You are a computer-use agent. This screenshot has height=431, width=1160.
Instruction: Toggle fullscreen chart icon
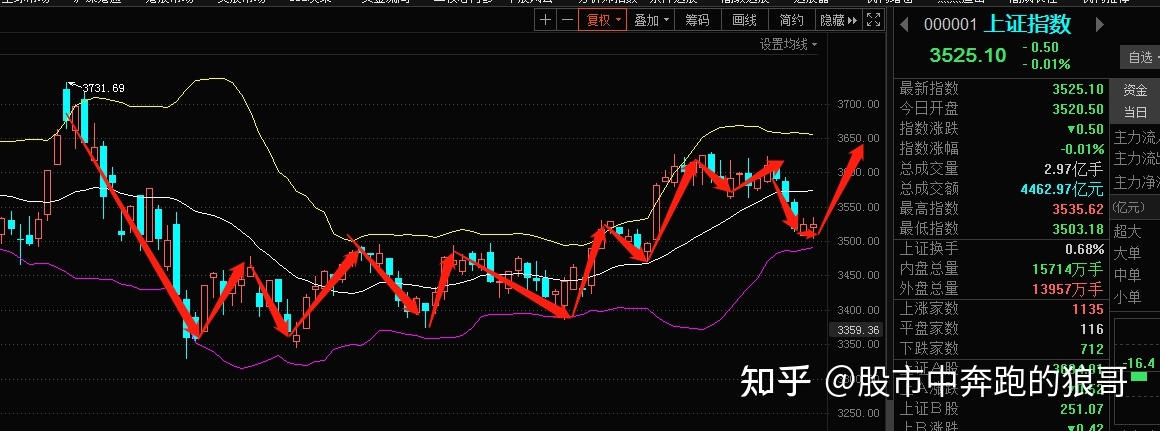pos(873,20)
